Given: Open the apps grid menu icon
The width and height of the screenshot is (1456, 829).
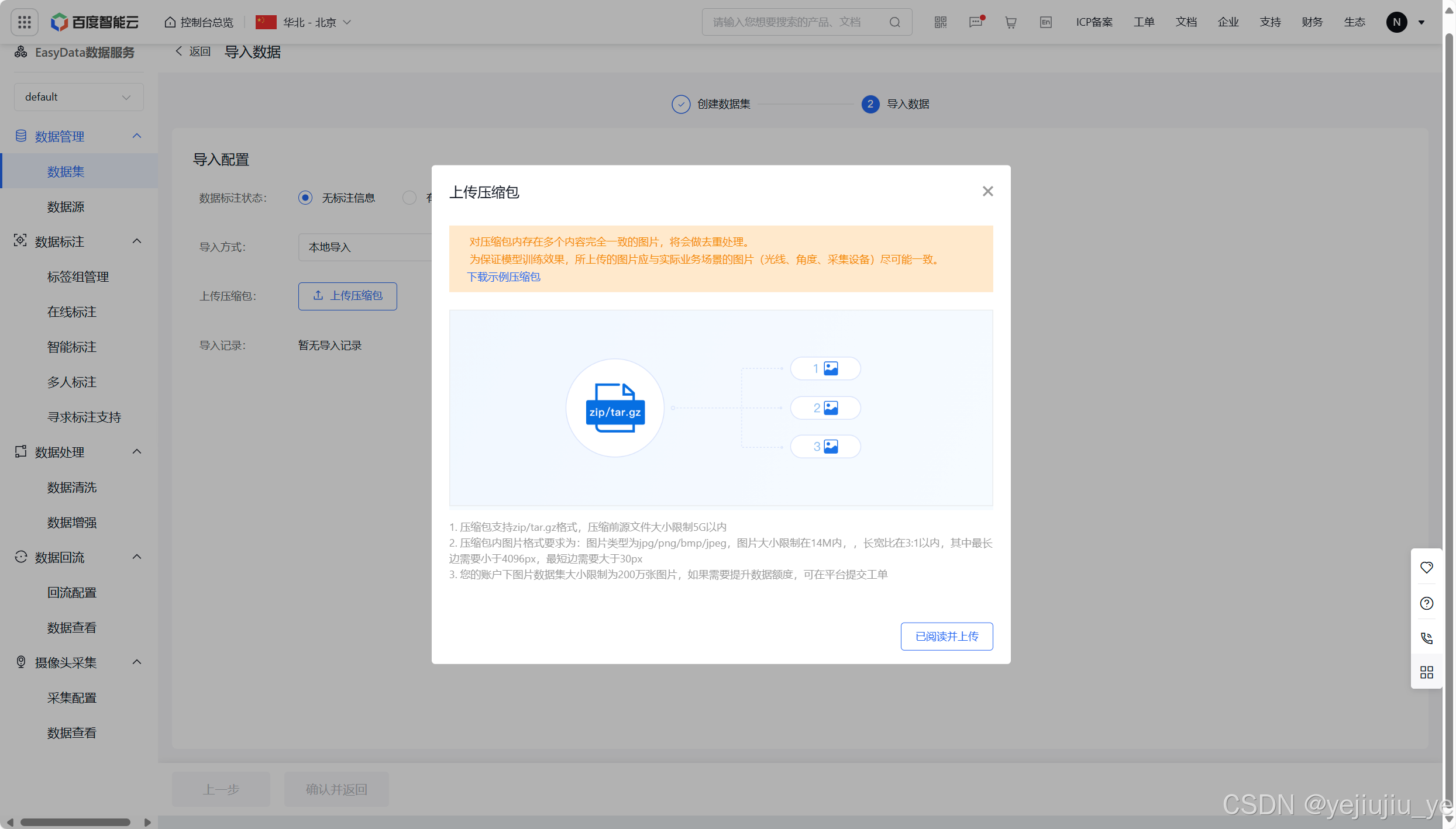Looking at the screenshot, I should 25,22.
